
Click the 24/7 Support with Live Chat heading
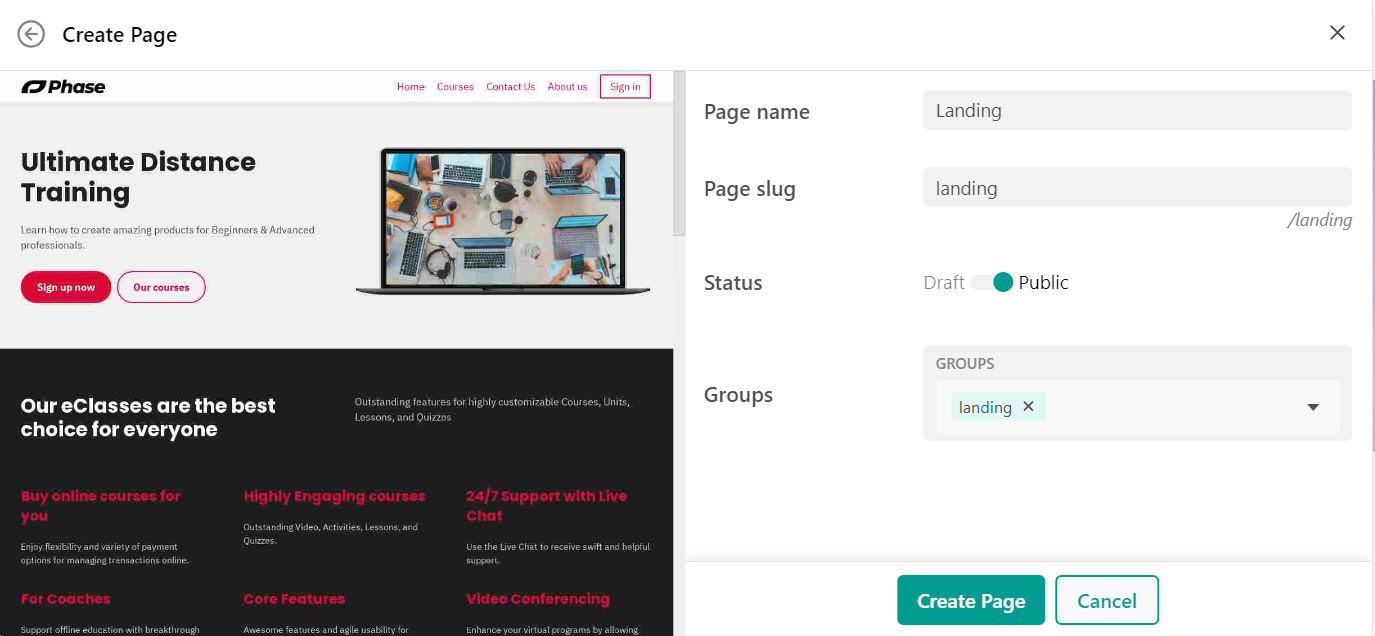pyautogui.click(x=547, y=506)
